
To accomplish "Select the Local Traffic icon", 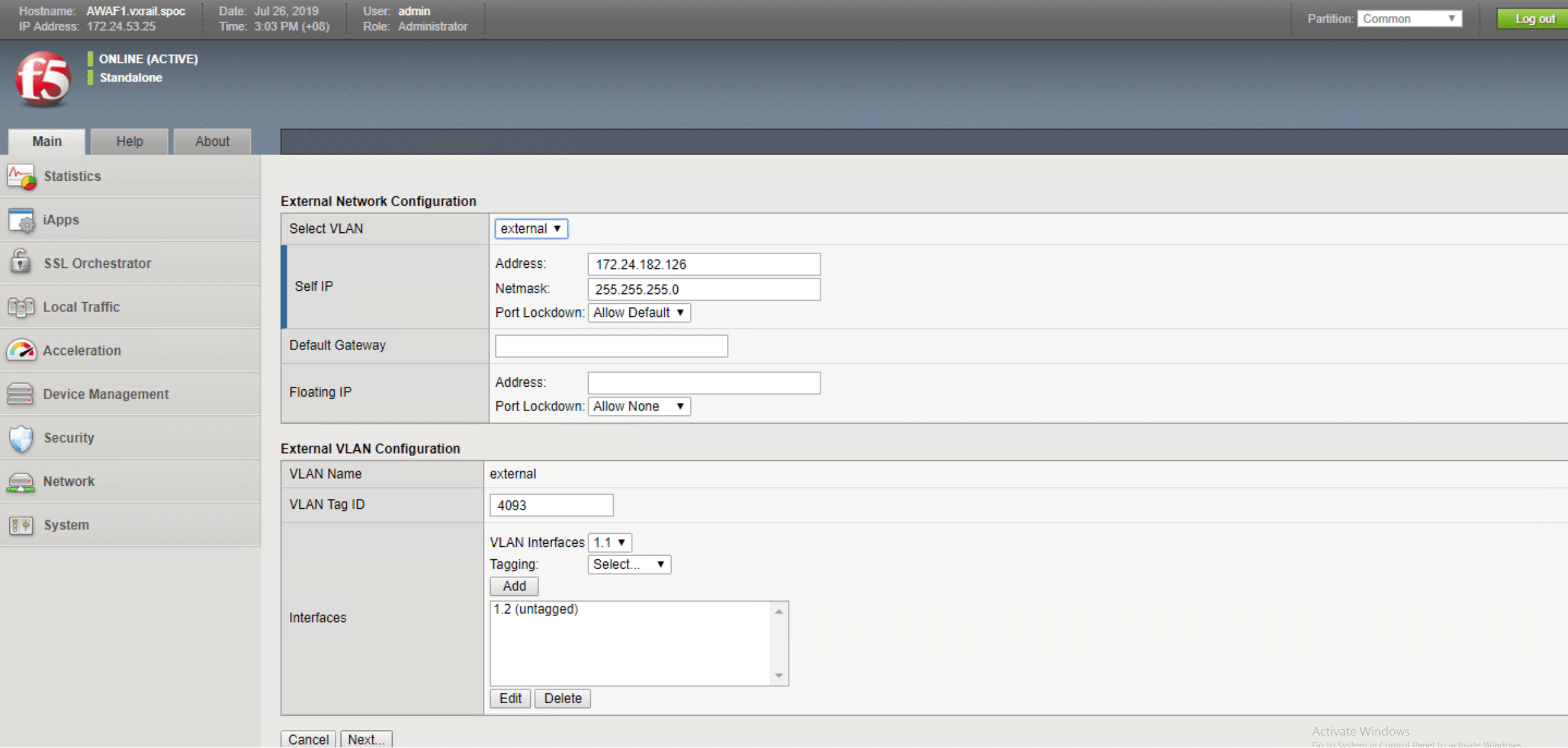I will [21, 307].
